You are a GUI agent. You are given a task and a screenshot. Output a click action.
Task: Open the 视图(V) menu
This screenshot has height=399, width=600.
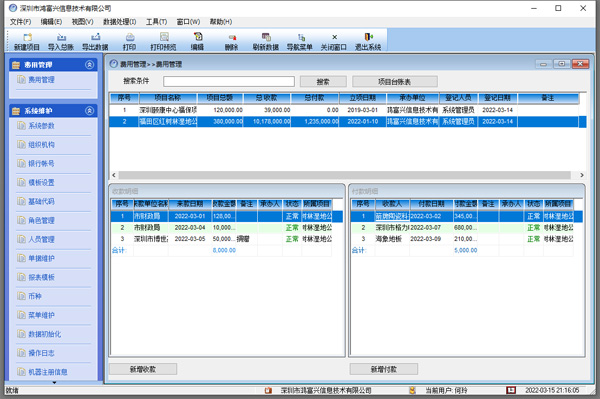coord(82,22)
